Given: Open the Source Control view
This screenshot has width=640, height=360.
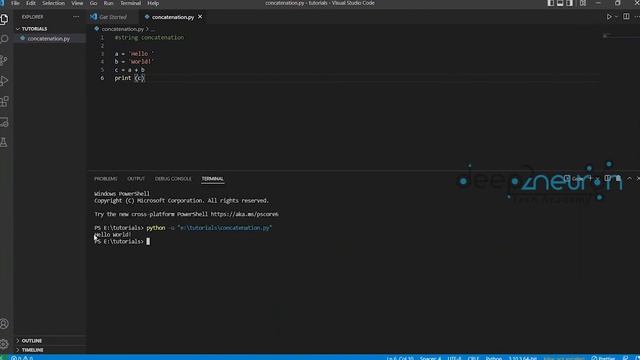Looking at the screenshot, I should [x=4, y=60].
